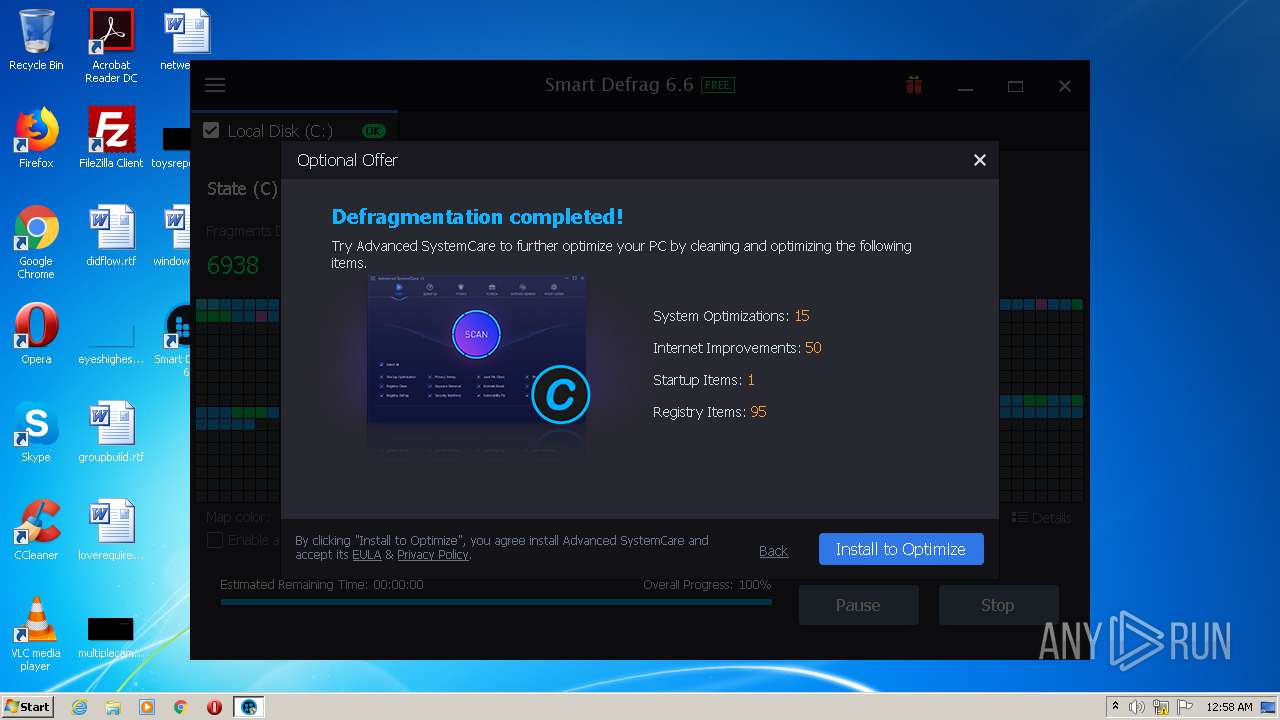Image resolution: width=1280 pixels, height=720 pixels.
Task: Toggle the Local Disk (C:) checkbox
Action: (x=211, y=130)
